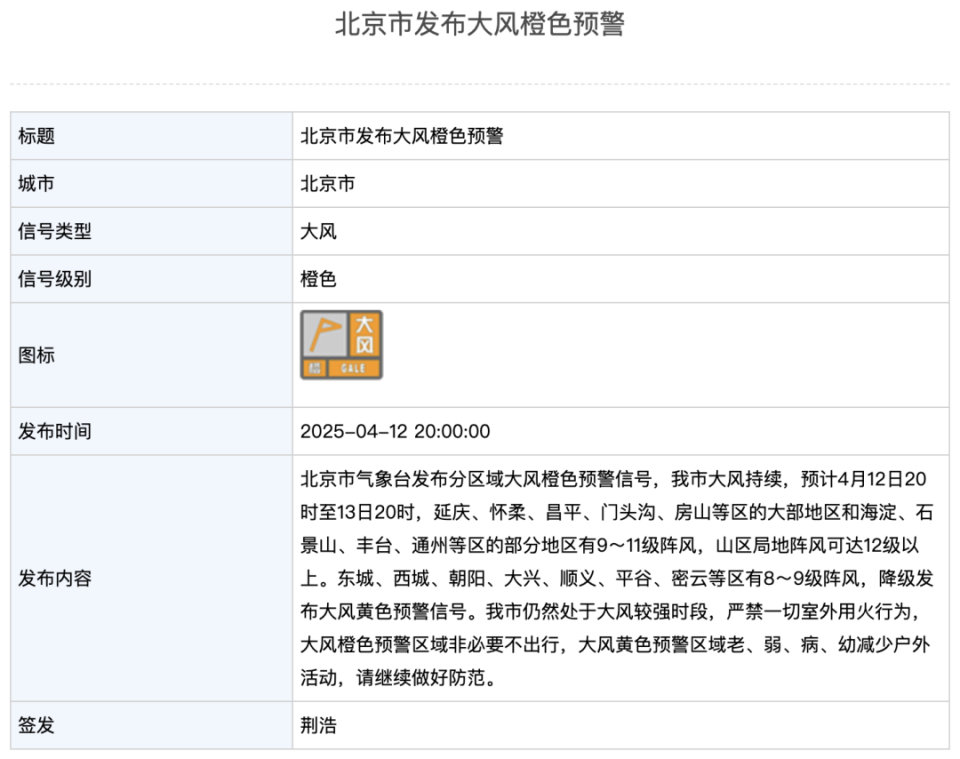Select the 标题 header cell
960x759 pixels.
tap(33, 136)
